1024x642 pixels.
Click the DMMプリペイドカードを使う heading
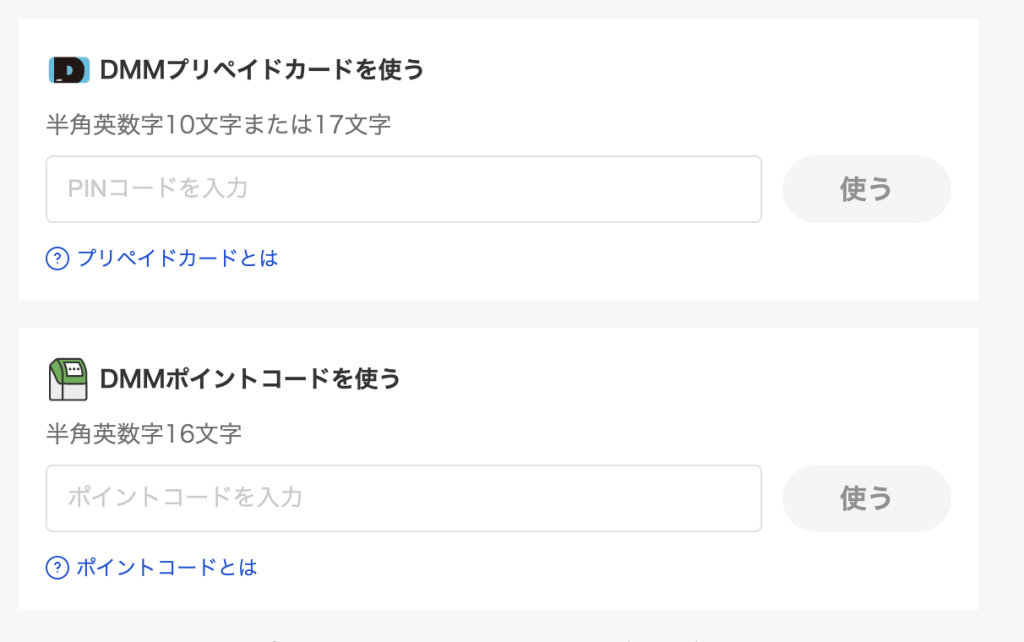[262, 69]
